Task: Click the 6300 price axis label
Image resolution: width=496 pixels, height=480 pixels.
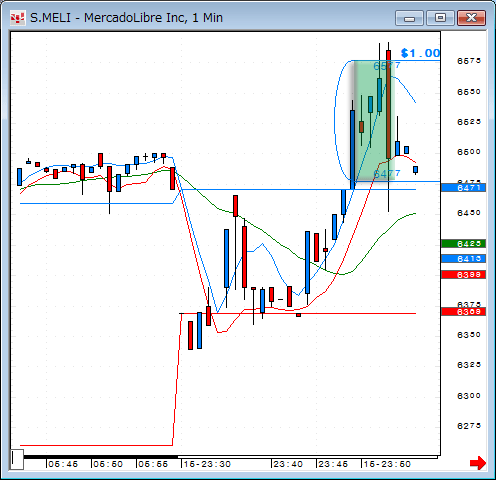Action: [469, 396]
